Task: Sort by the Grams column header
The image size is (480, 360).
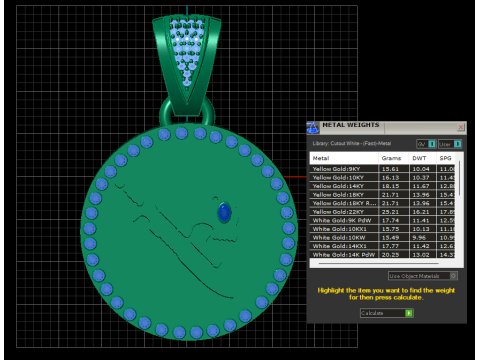Action: point(394,158)
